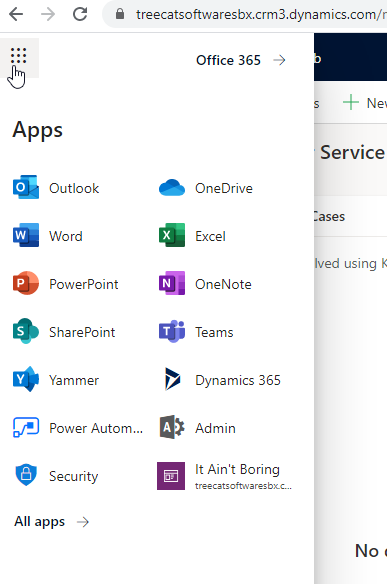Open the All apps link
387x584 pixels.
click(x=39, y=522)
